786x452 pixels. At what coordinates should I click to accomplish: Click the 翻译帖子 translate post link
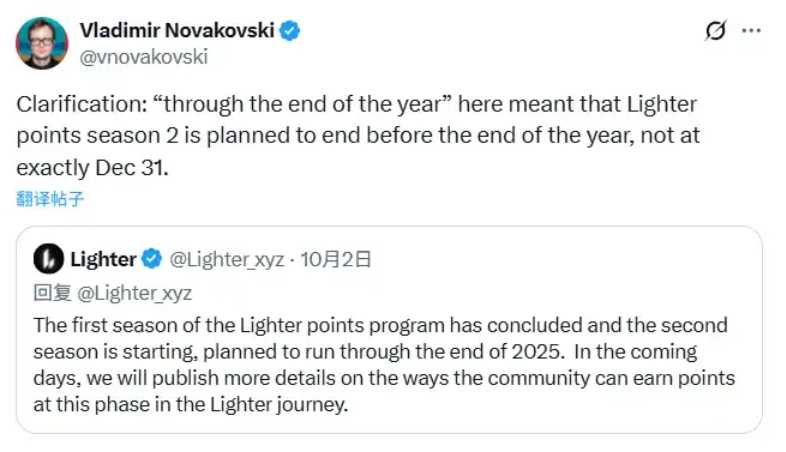pos(50,198)
